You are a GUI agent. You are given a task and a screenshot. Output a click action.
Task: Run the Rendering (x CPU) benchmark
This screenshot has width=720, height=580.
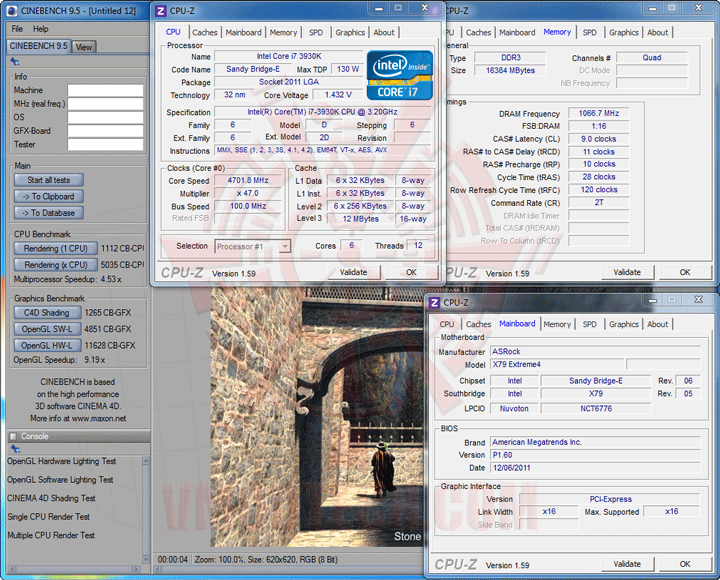[x=55, y=265]
